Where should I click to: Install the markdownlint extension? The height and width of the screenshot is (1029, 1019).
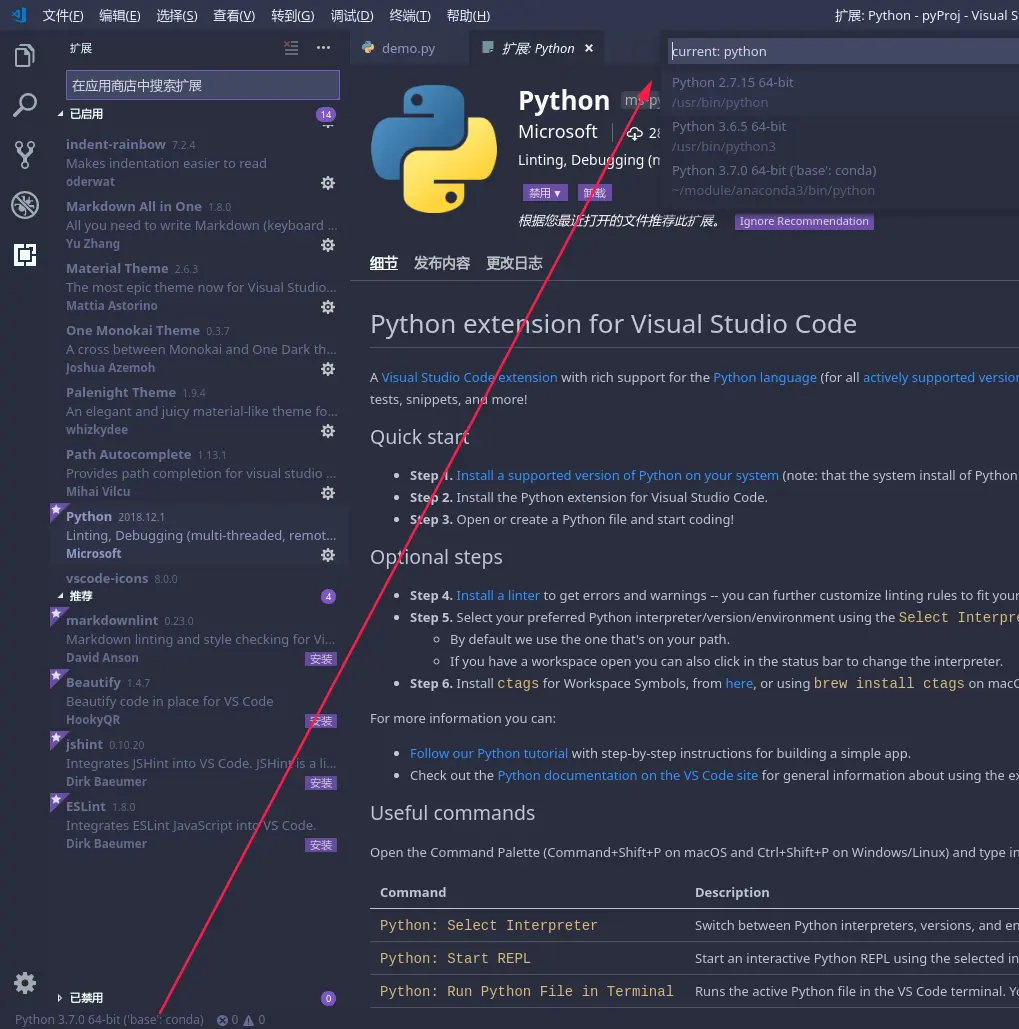321,659
